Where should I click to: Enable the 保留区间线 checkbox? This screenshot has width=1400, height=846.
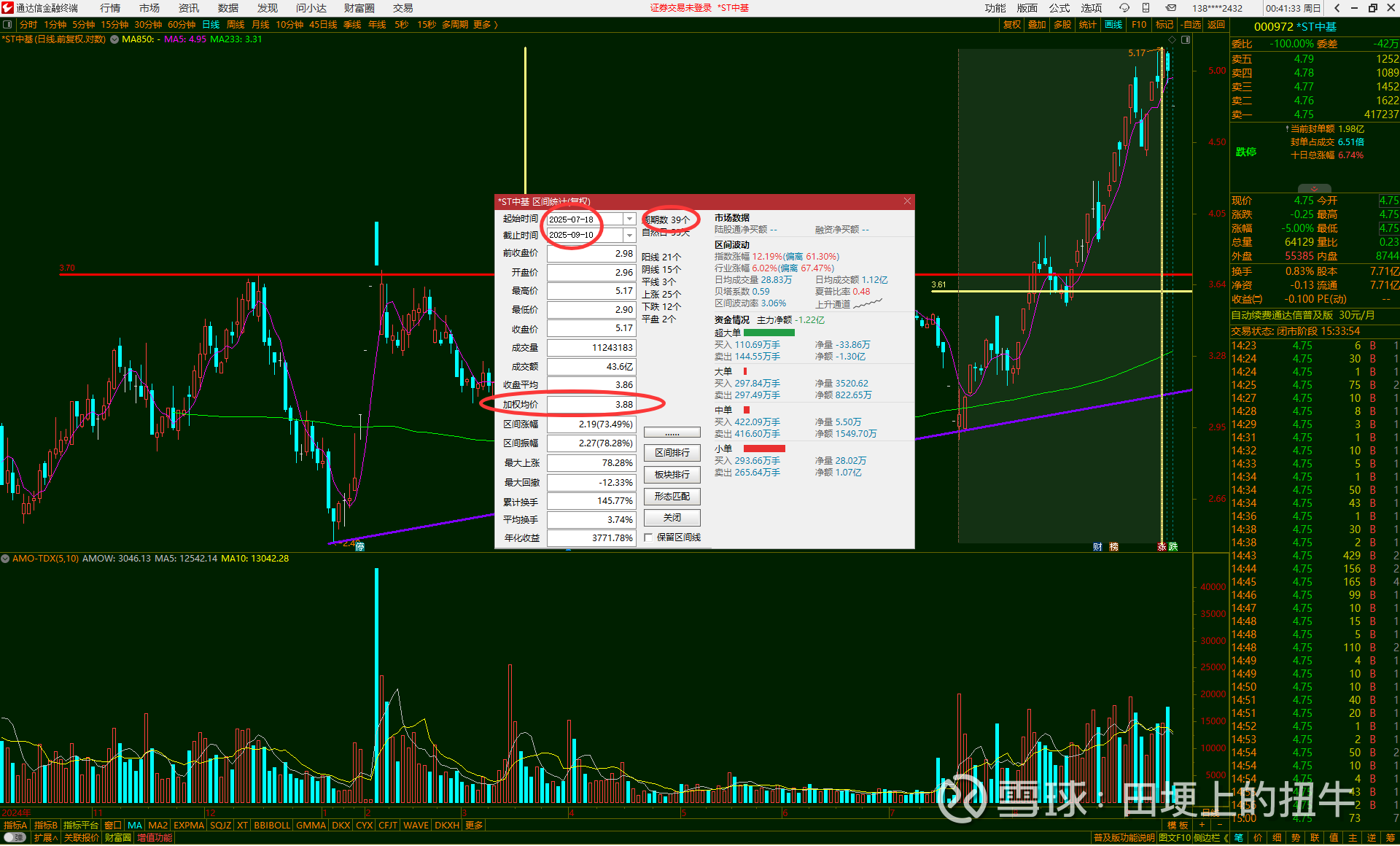(x=648, y=538)
